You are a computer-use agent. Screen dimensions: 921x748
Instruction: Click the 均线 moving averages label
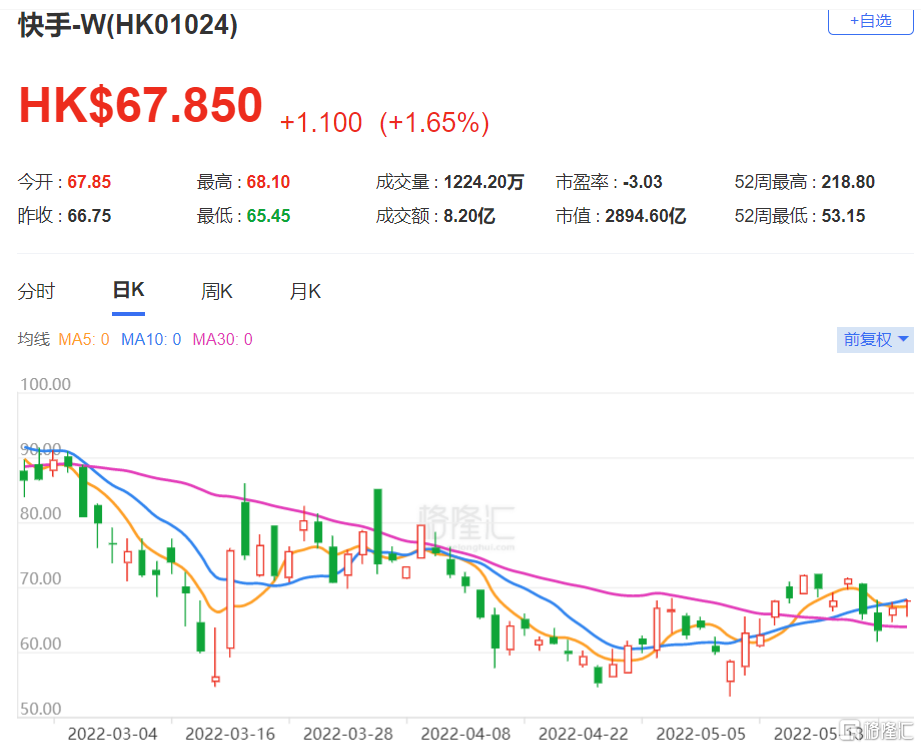coord(34,340)
